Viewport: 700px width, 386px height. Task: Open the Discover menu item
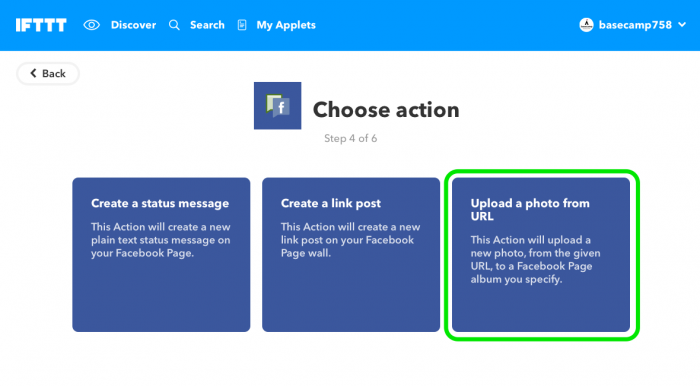[x=133, y=25]
